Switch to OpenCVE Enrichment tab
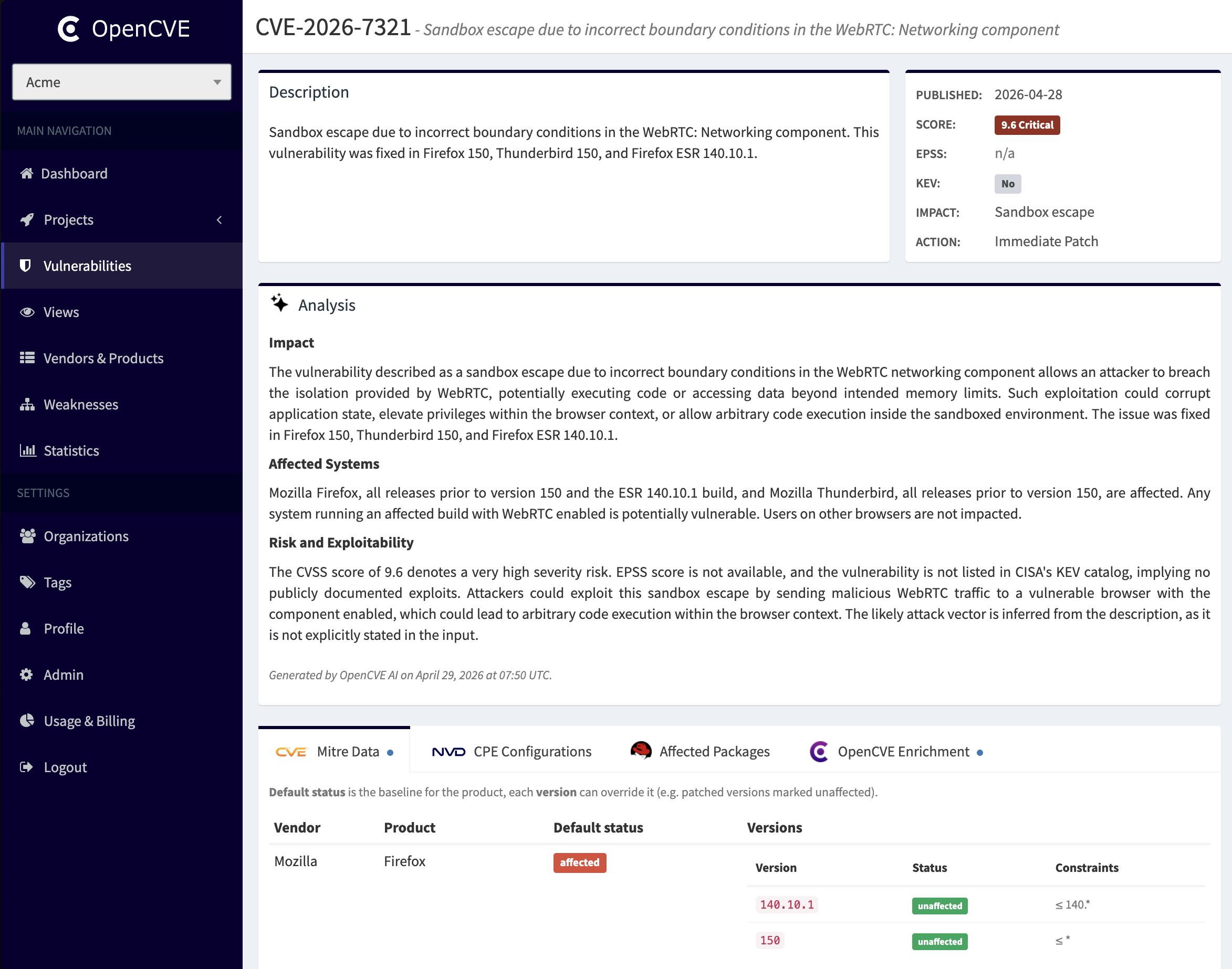The image size is (1232, 969). coord(896,751)
